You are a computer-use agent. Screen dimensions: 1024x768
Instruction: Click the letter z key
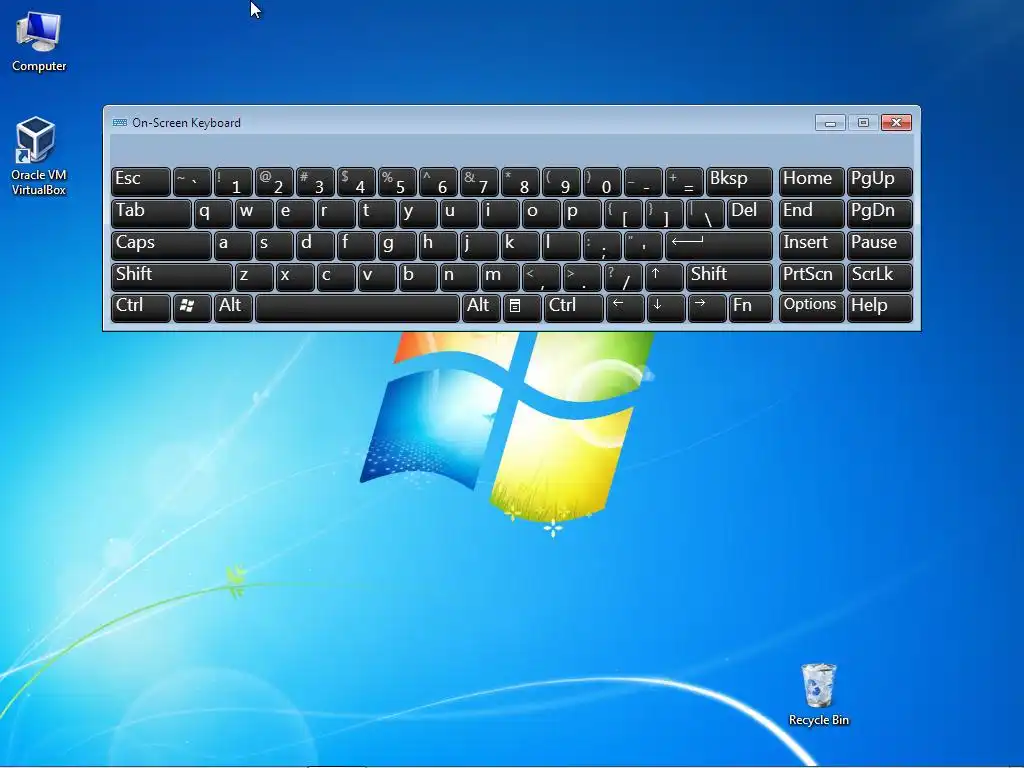tap(254, 276)
